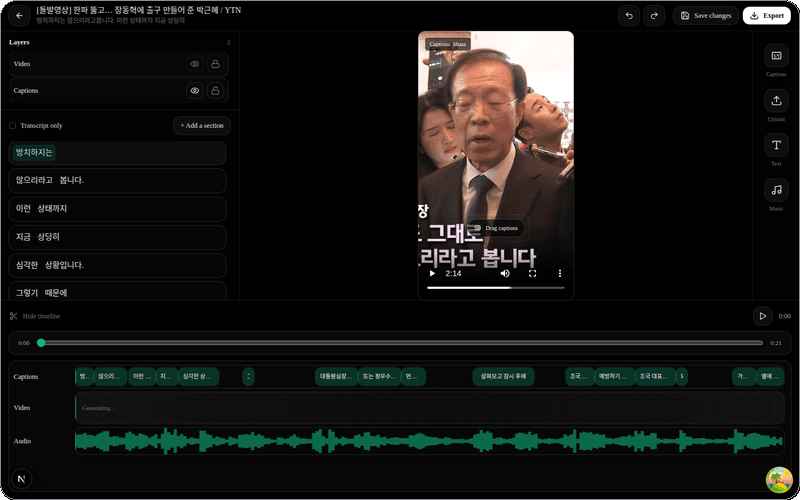Toggle visibility of the Video layer
The height and width of the screenshot is (500, 800).
(x=195, y=64)
